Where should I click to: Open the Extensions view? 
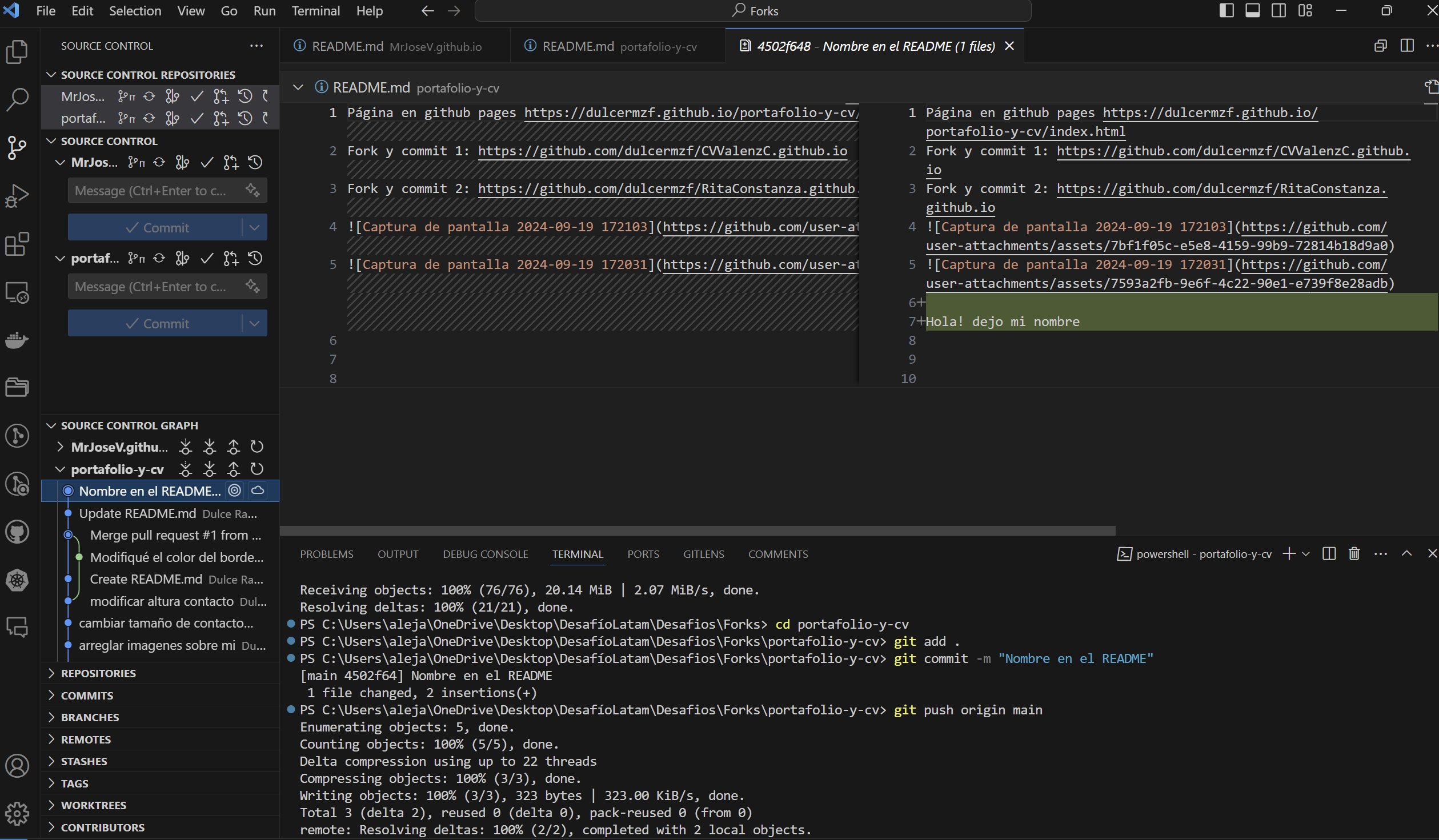(x=17, y=244)
